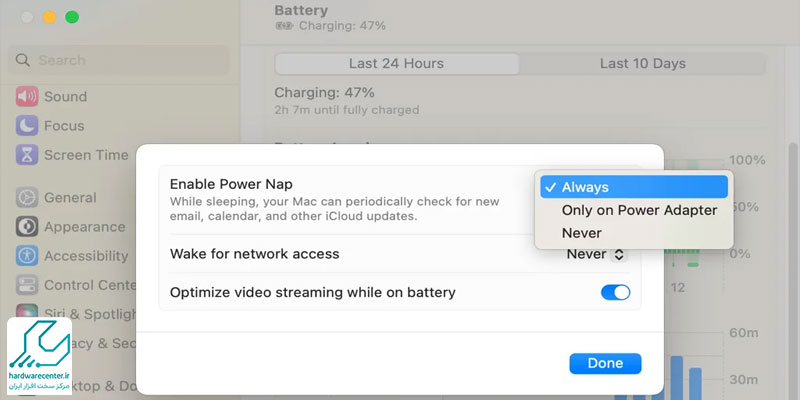This screenshot has height=400, width=800.
Task: Open Appearance settings icon
Action: point(26,227)
